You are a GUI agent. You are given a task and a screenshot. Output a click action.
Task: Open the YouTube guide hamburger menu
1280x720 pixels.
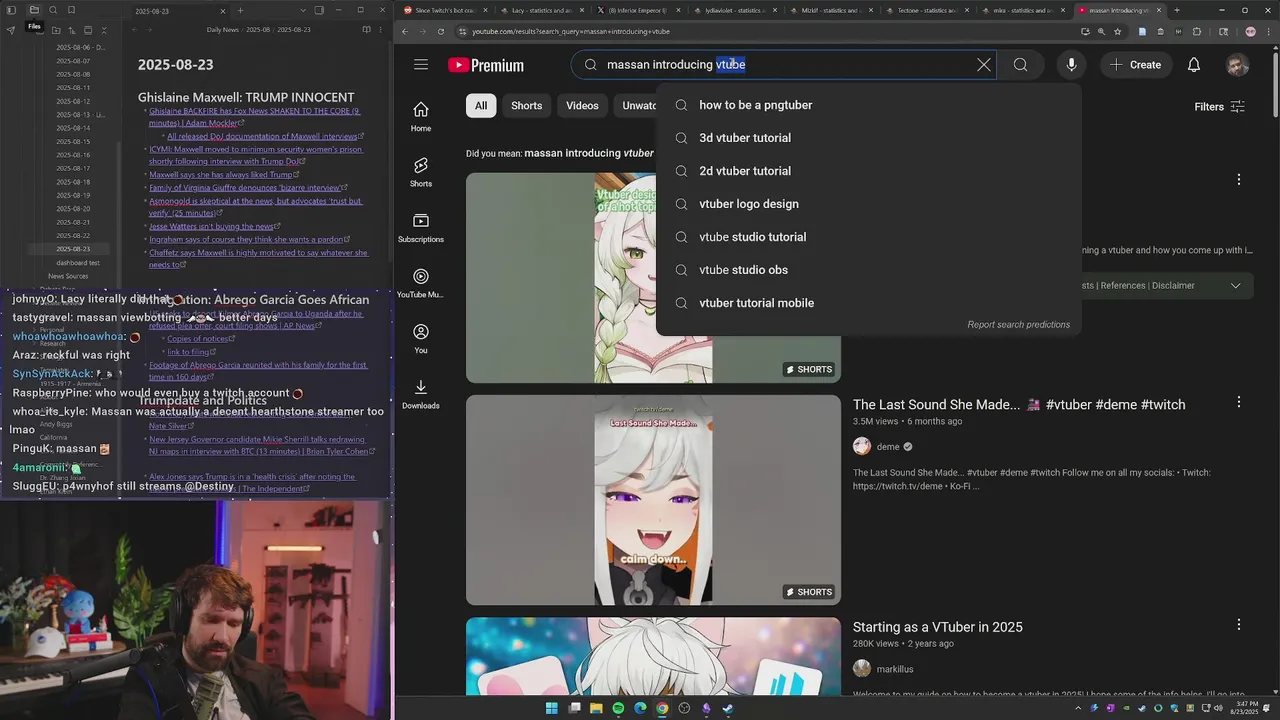(x=421, y=65)
